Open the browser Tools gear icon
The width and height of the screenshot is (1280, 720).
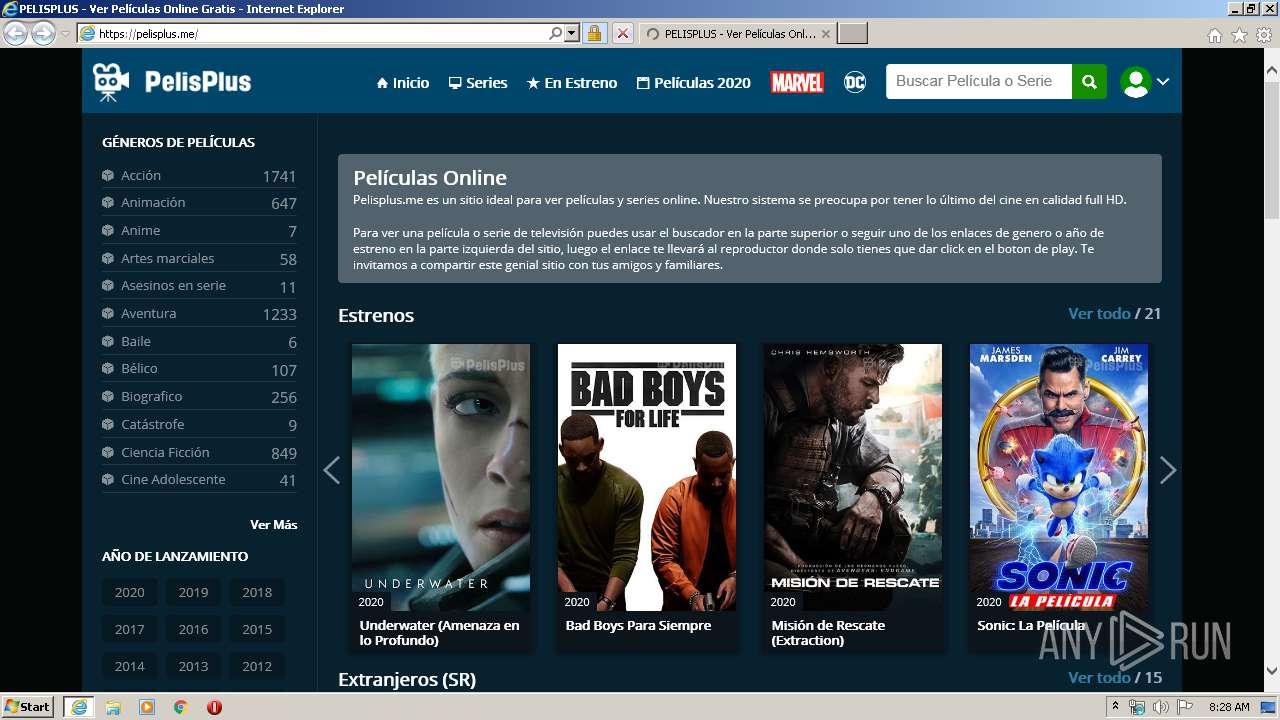coord(1264,35)
